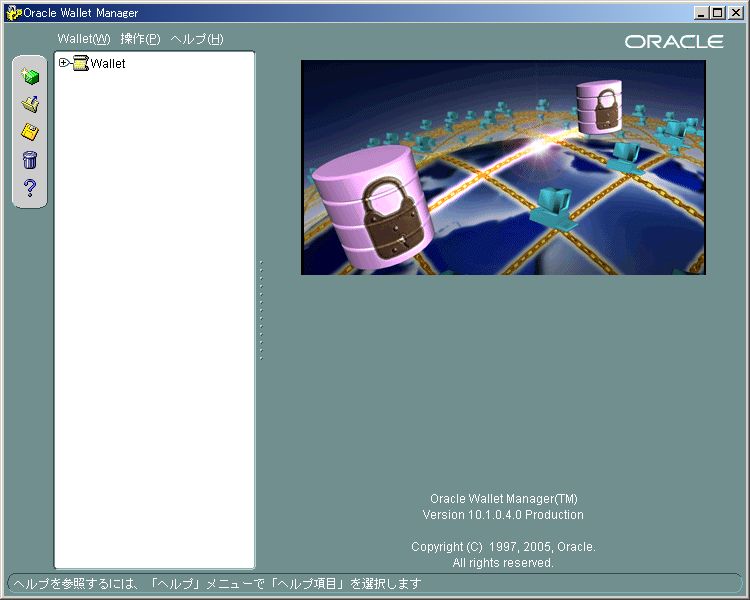Click the Wallet scroll icon in tree
The height and width of the screenshot is (600, 750).
pyautogui.click(x=81, y=63)
